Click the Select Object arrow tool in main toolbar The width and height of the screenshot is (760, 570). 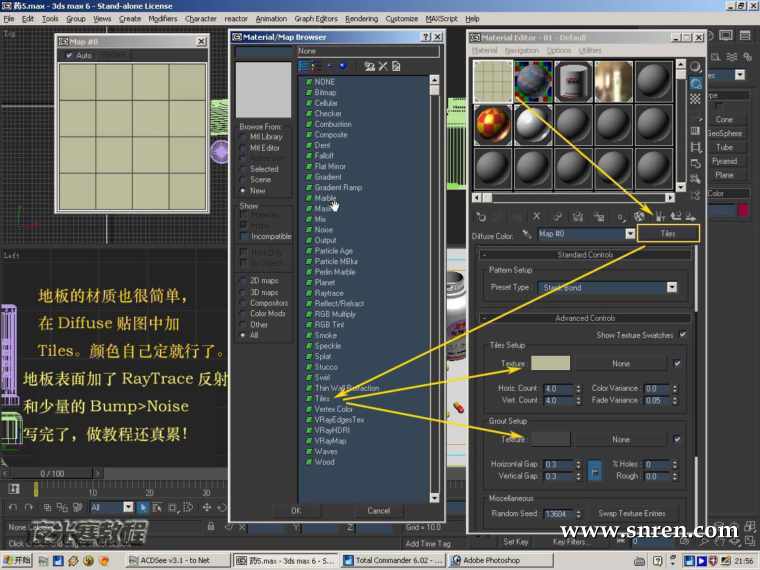click(x=143, y=507)
